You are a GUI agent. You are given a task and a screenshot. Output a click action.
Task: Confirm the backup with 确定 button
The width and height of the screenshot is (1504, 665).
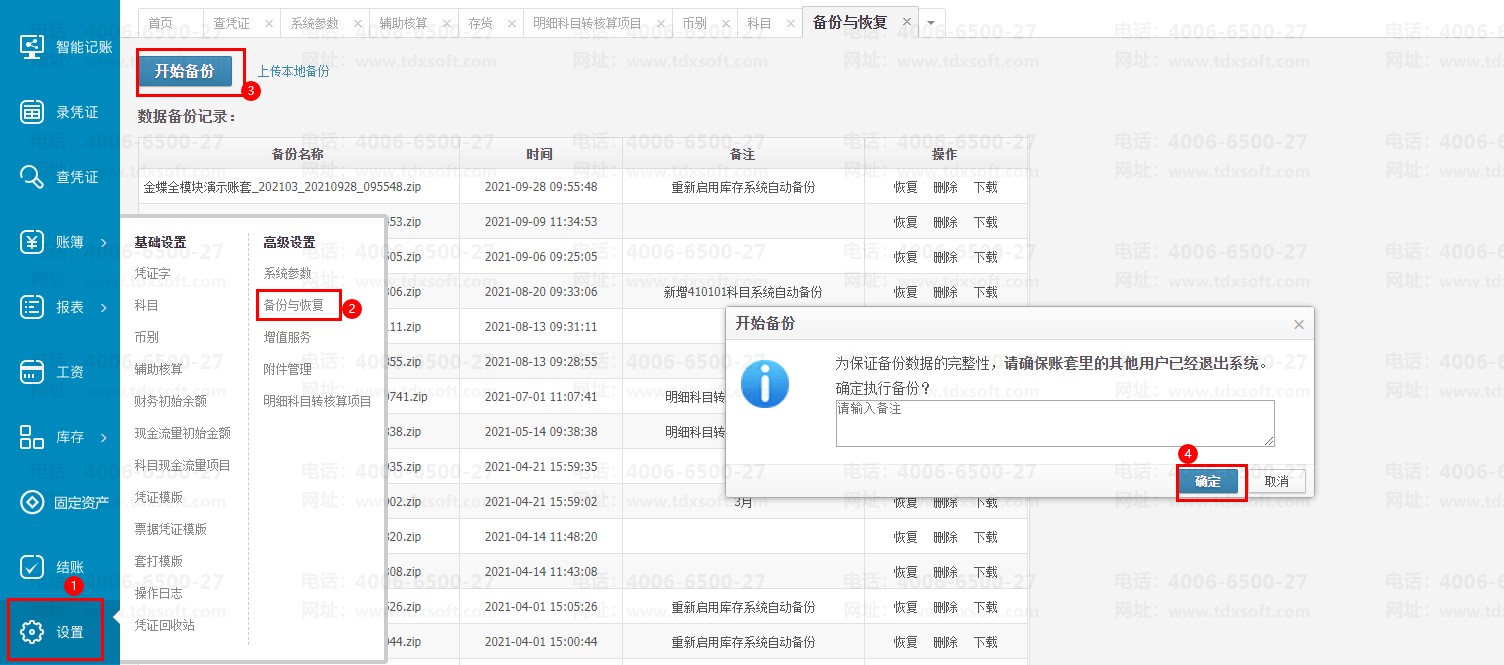point(1208,482)
